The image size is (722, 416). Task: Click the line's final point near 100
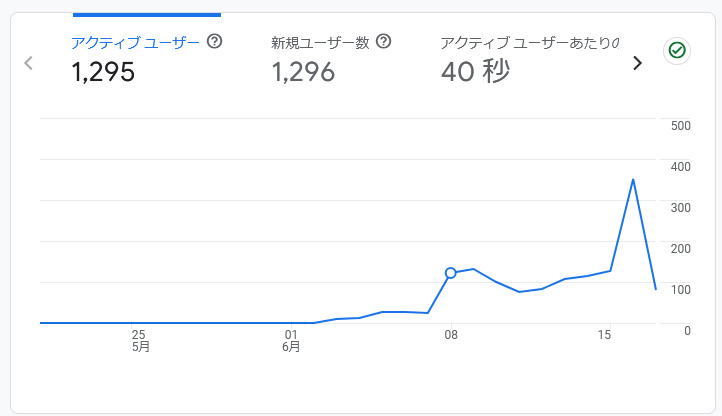coord(656,289)
